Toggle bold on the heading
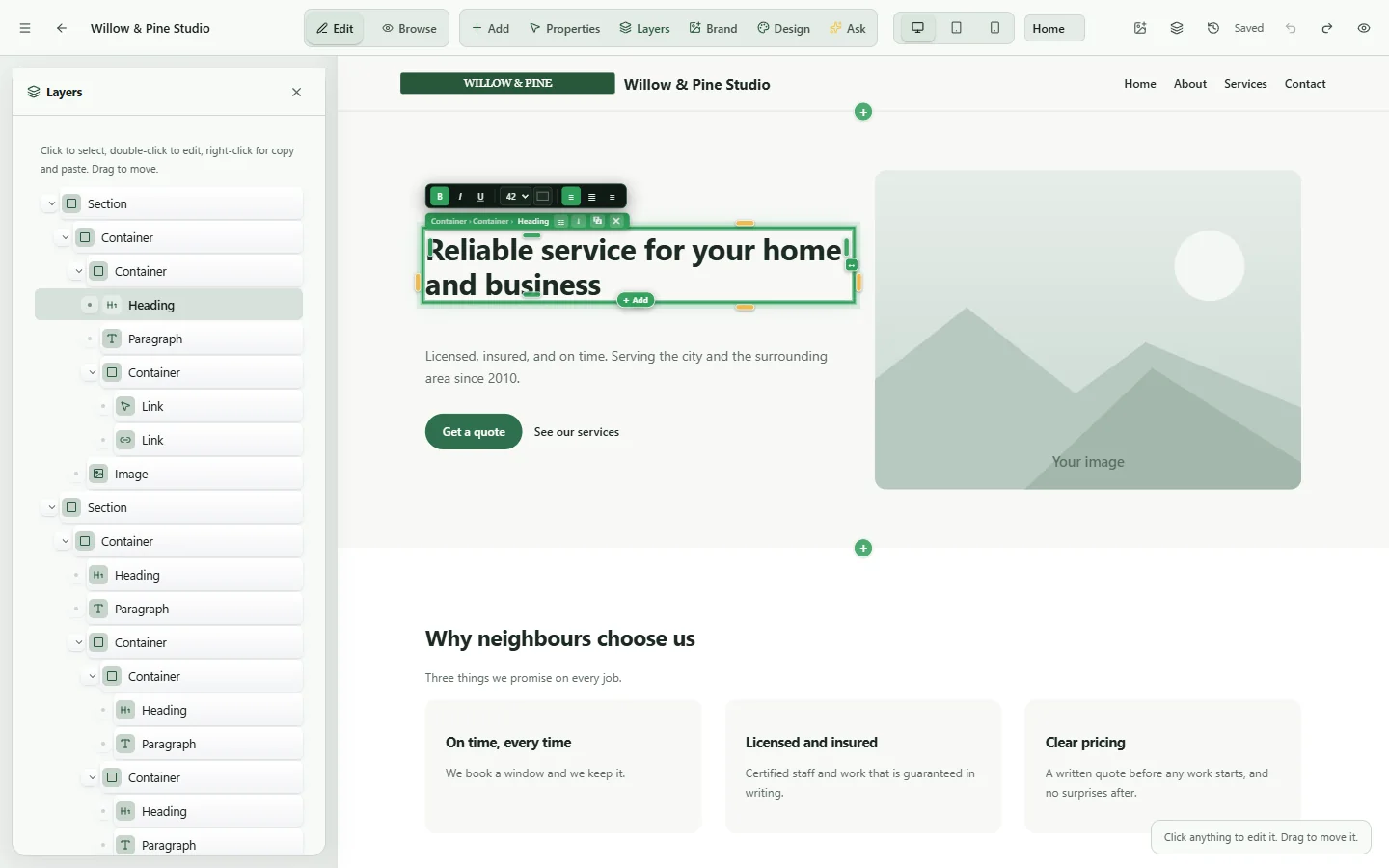 pos(440,197)
